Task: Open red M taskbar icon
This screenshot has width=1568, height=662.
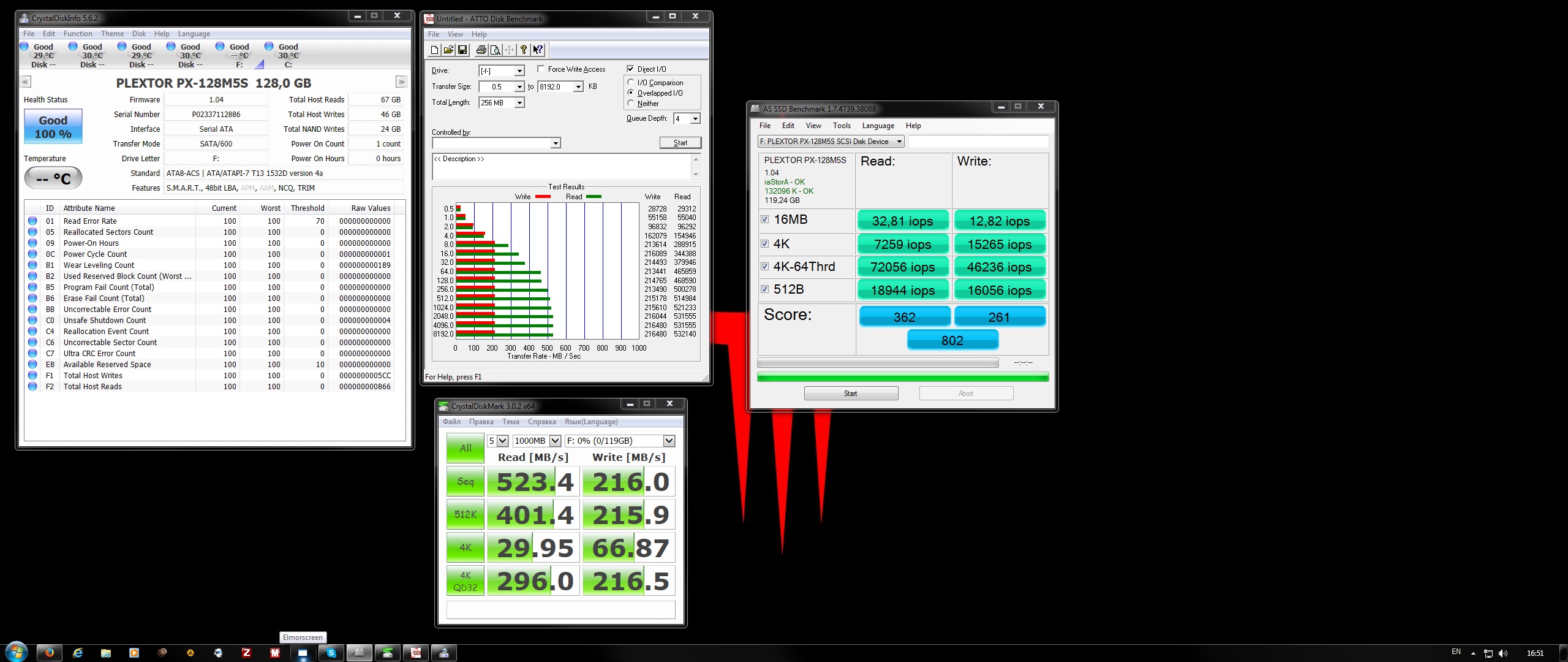Action: tap(275, 653)
